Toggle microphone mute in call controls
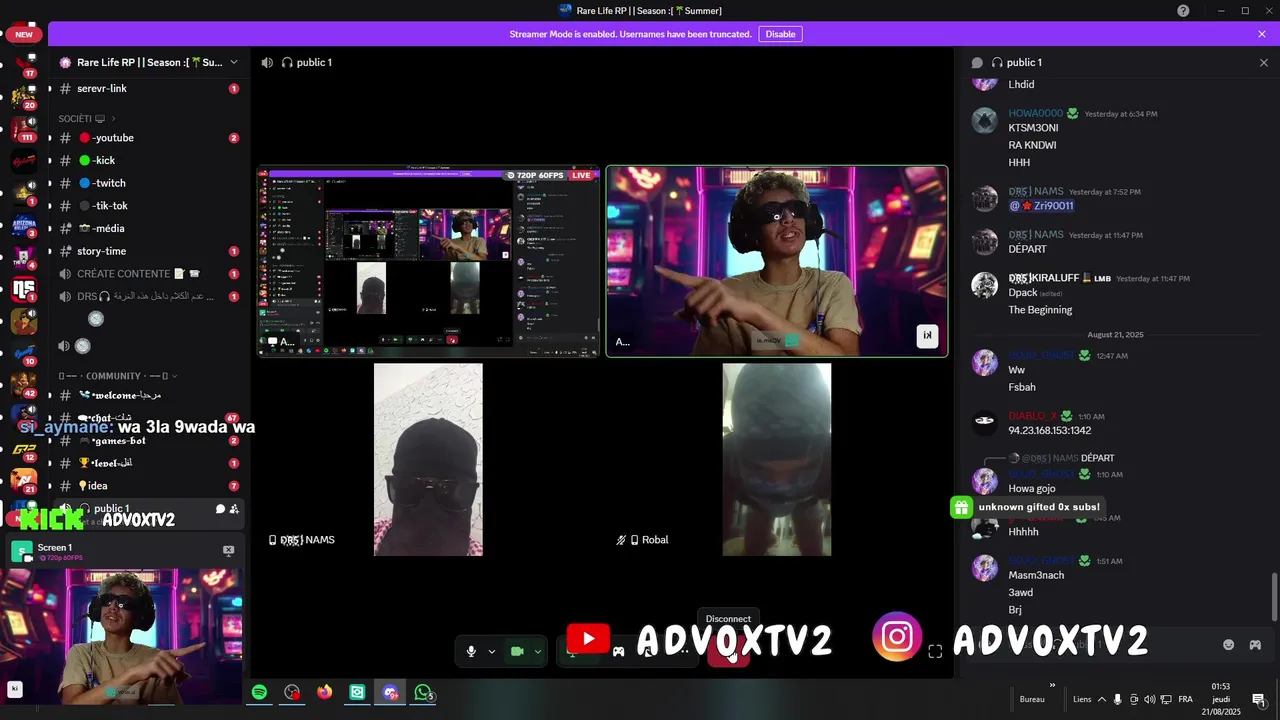The height and width of the screenshot is (720, 1280). (x=471, y=651)
